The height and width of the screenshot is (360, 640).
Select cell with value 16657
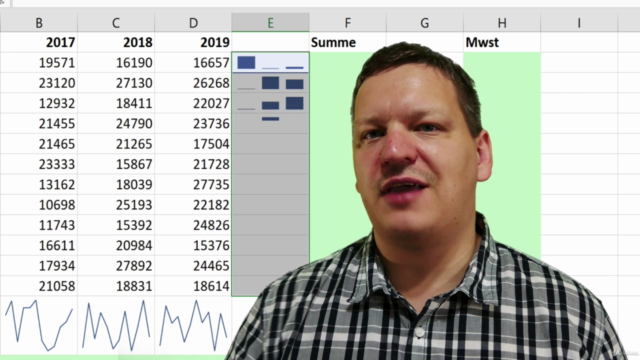193,63
